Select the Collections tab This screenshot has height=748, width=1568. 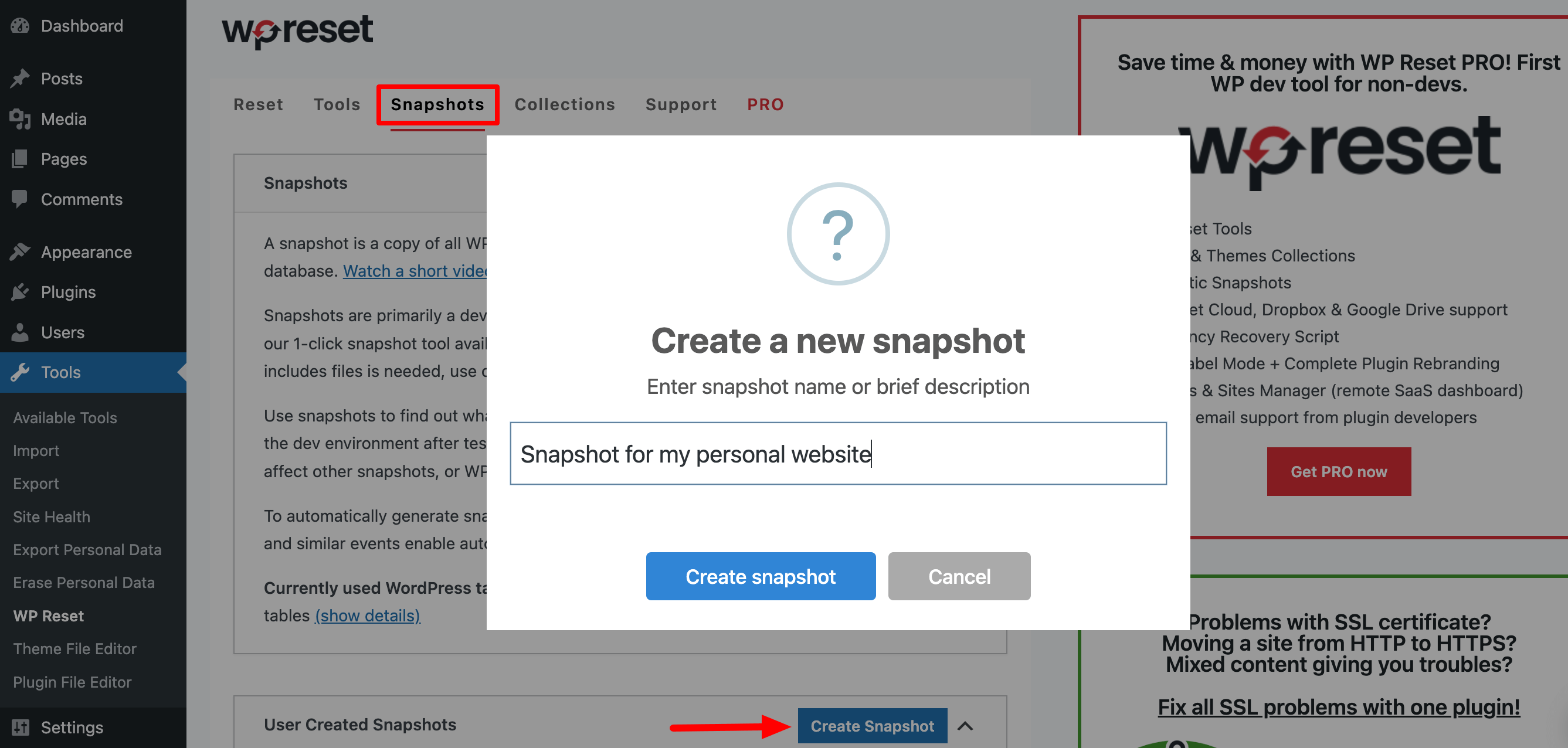pyautogui.click(x=565, y=104)
